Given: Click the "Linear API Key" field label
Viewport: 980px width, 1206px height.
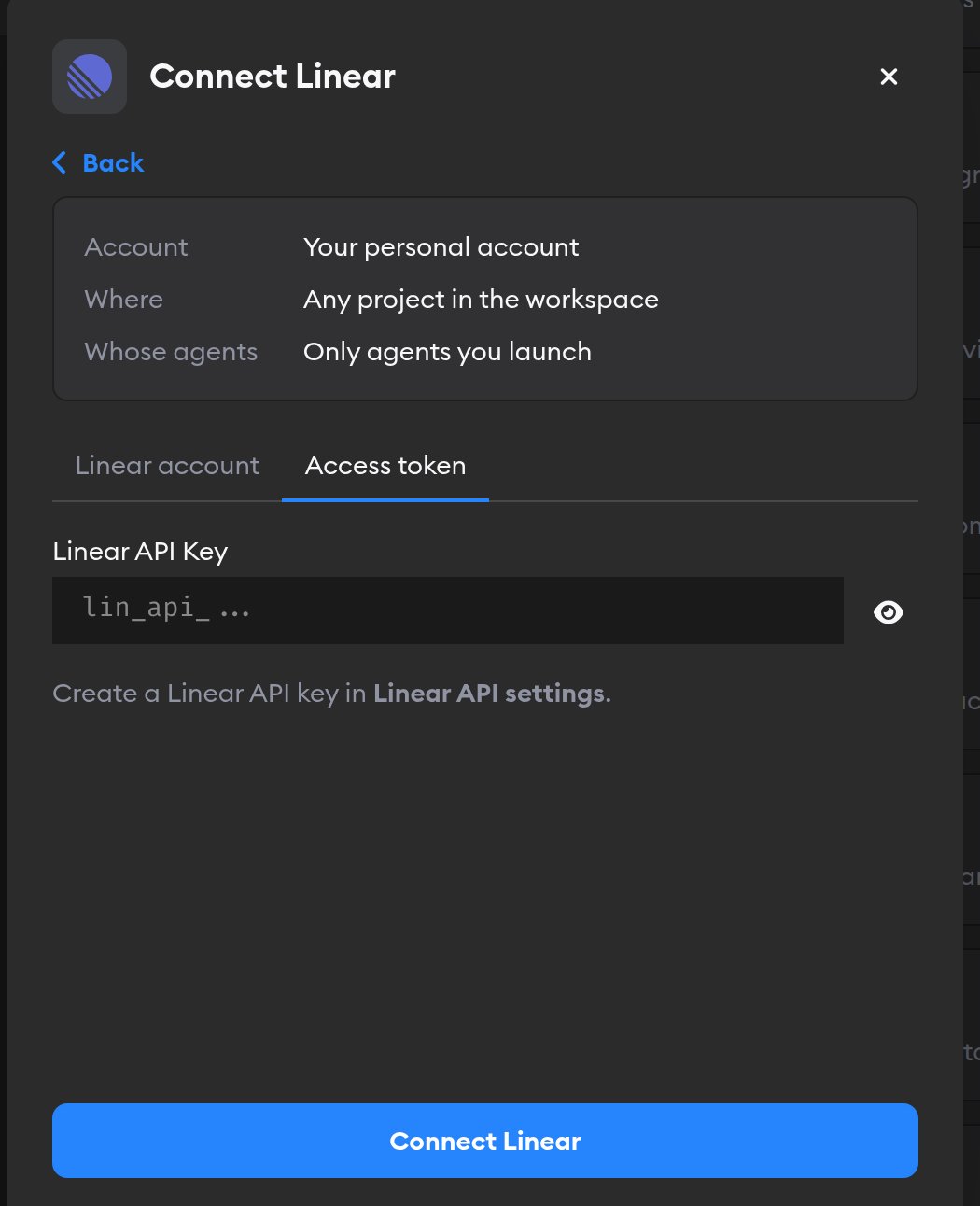Looking at the screenshot, I should pos(140,552).
